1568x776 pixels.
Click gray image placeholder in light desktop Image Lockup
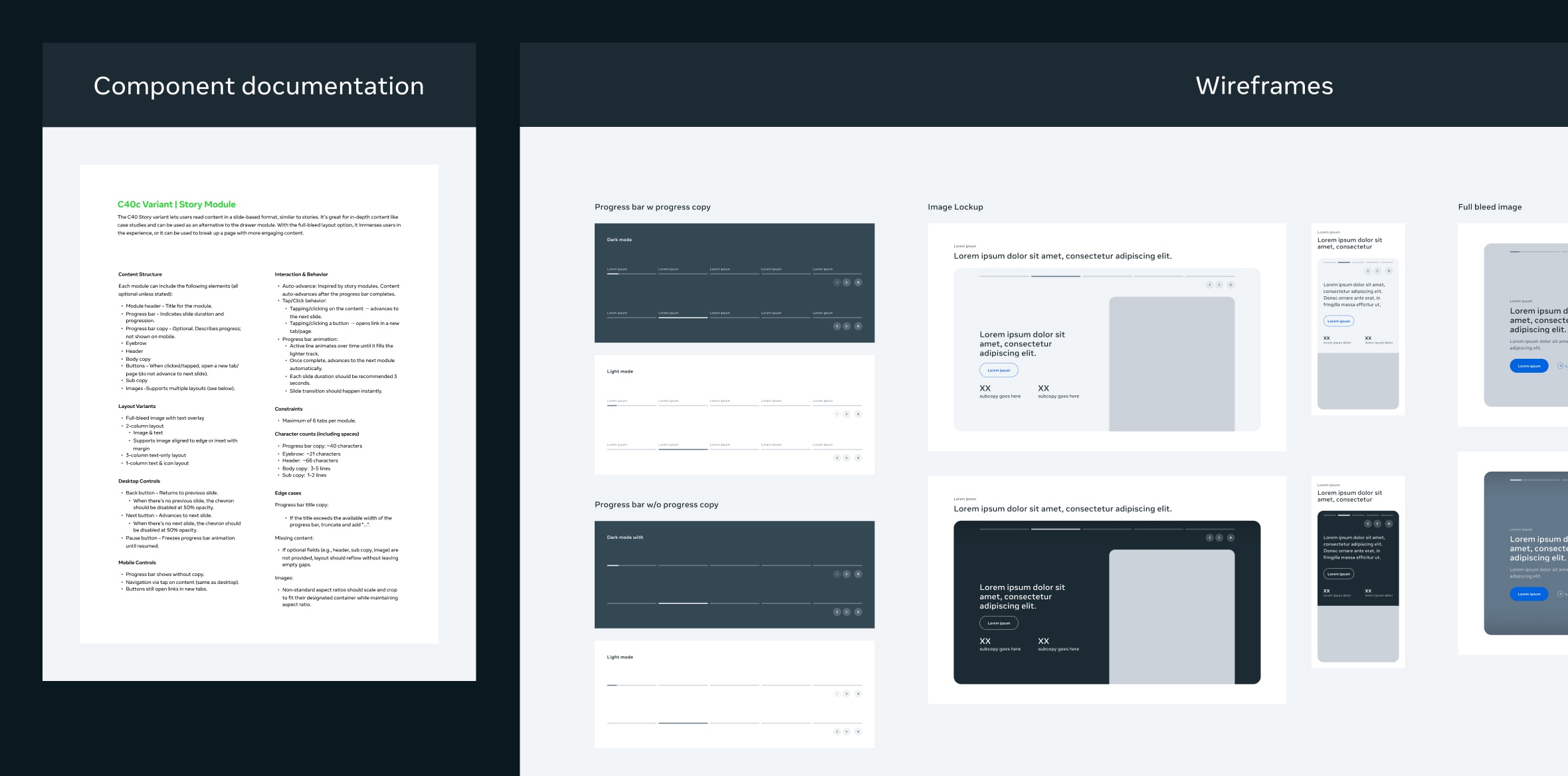pyautogui.click(x=1171, y=364)
